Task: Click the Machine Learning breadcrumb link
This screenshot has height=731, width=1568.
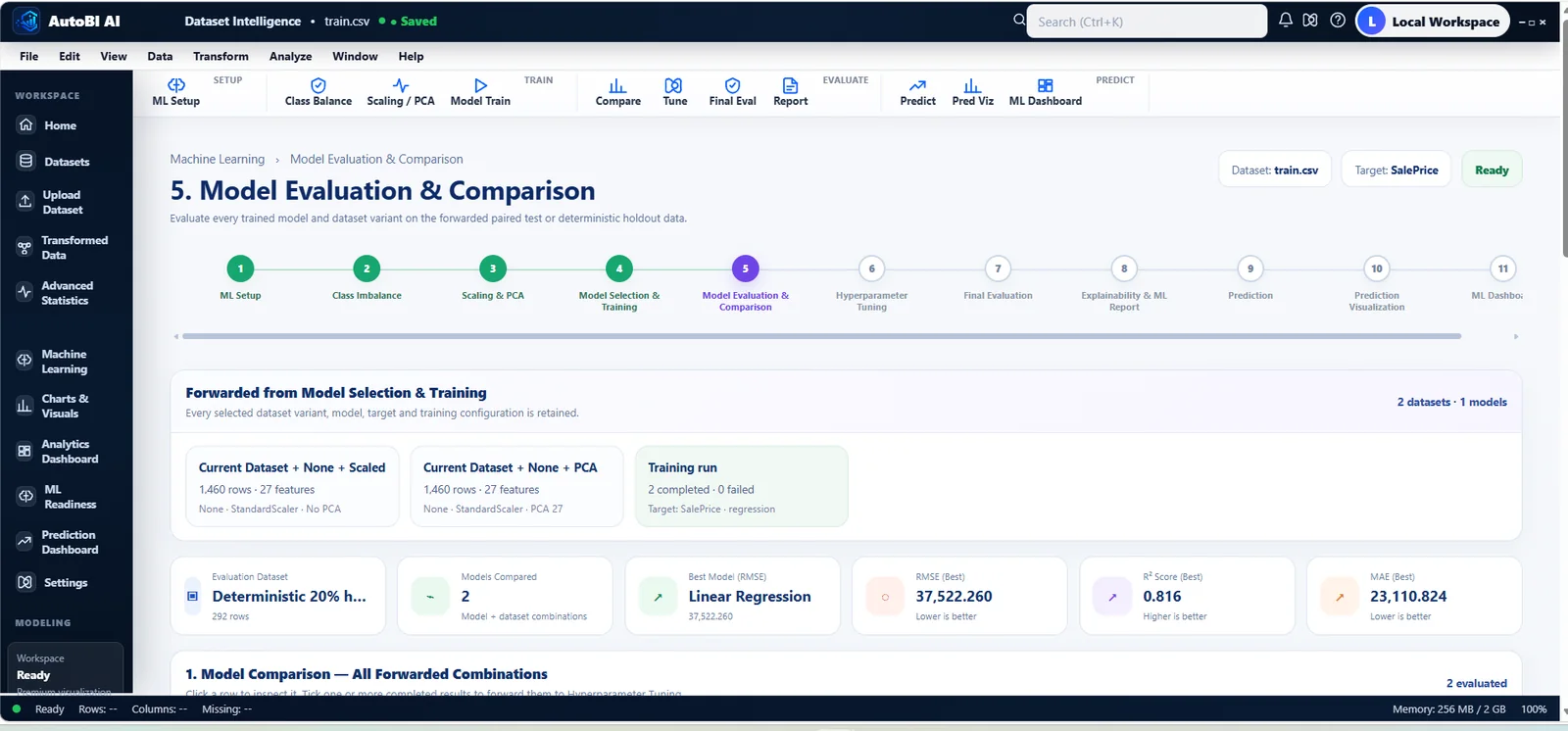Action: (218, 159)
